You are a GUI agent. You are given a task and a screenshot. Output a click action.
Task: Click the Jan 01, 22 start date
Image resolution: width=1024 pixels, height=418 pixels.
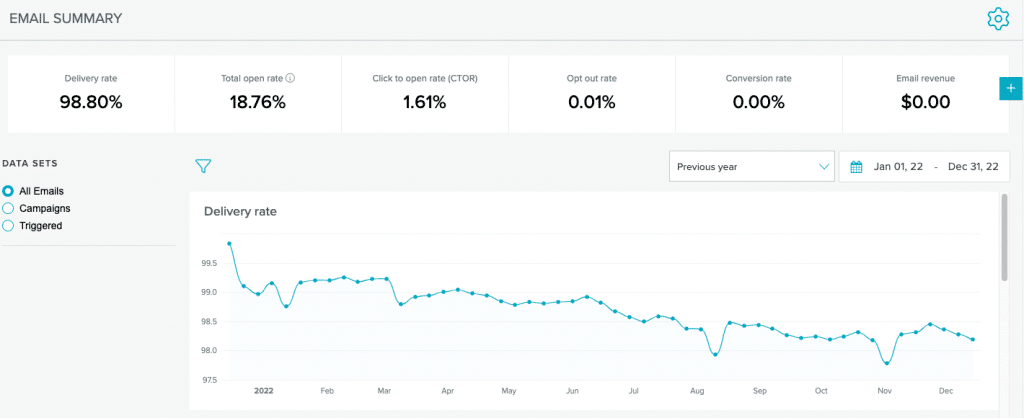[x=897, y=167]
